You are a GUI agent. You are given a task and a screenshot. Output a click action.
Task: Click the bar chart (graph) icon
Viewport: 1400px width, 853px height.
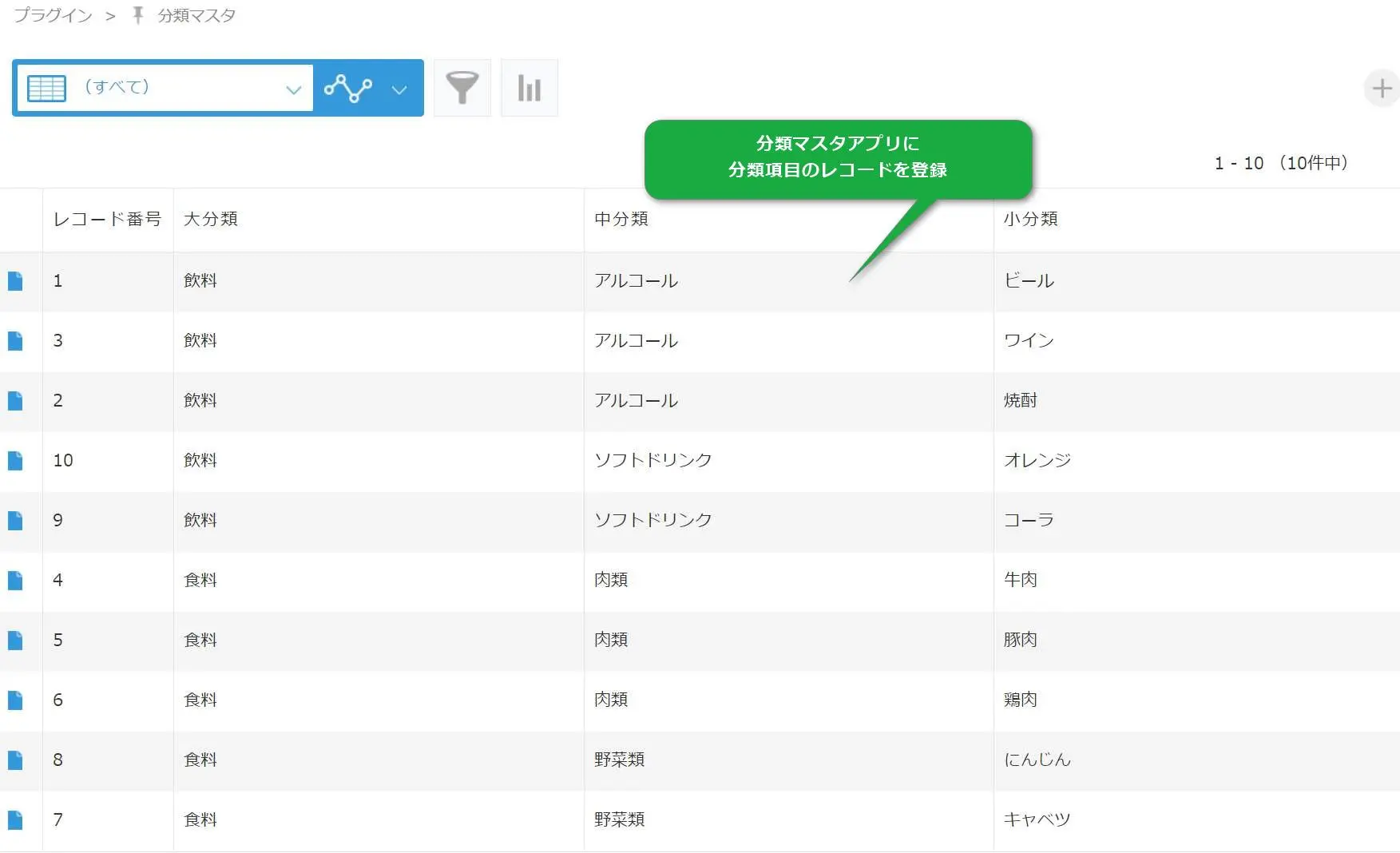point(529,88)
